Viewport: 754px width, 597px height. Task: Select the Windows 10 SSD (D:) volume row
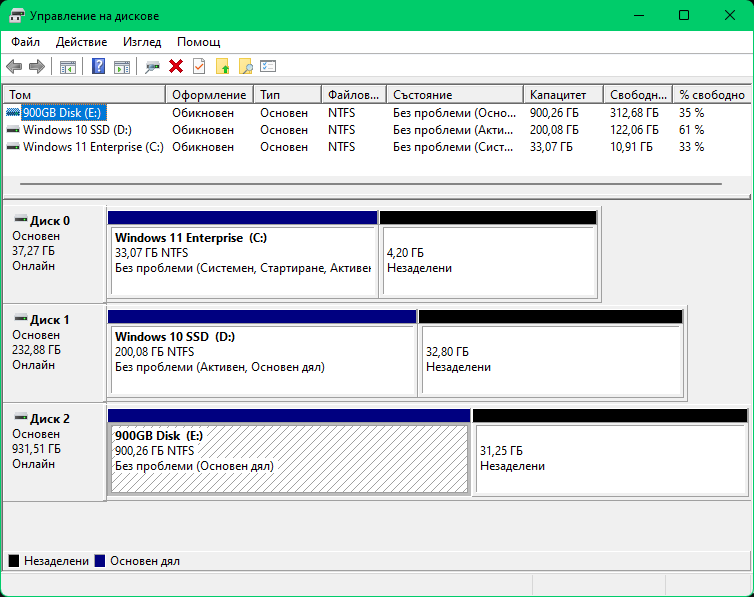point(377,130)
